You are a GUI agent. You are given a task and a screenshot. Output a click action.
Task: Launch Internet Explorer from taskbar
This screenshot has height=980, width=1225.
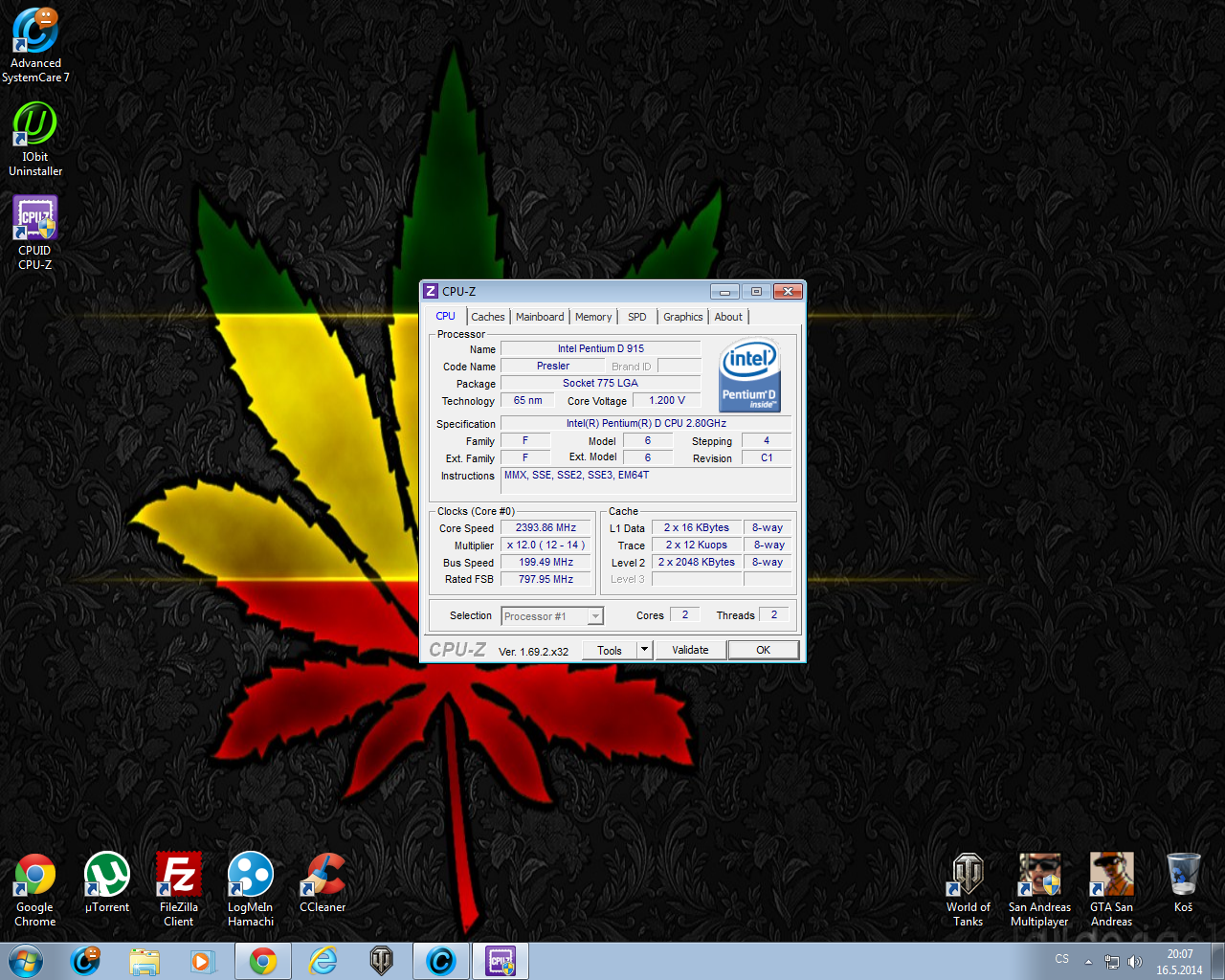323,961
